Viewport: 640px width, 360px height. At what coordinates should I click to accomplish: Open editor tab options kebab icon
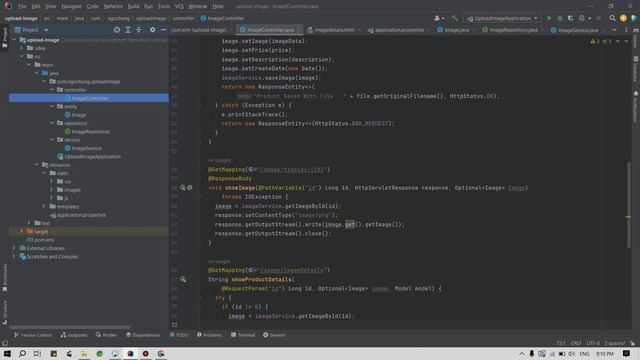coord(626,30)
